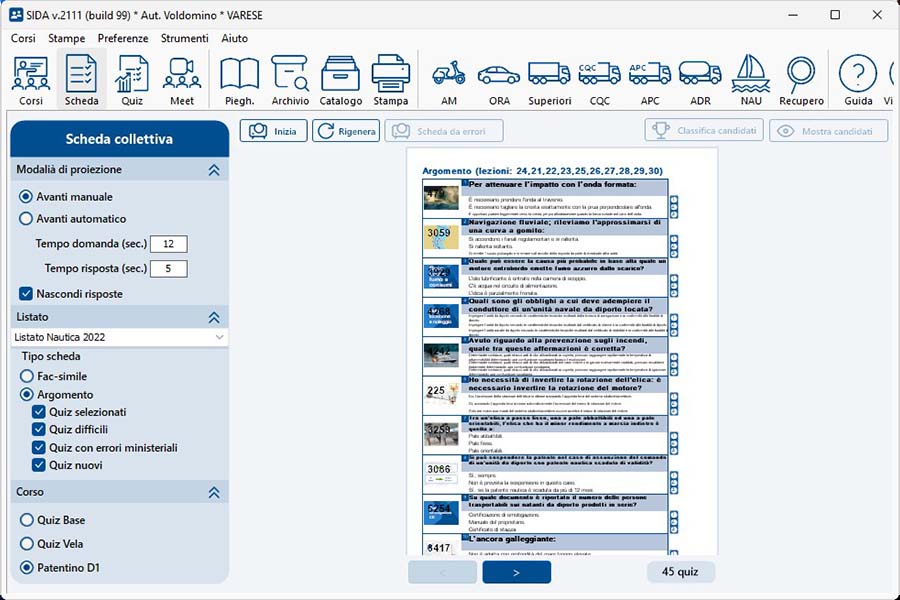
Task: Open the Recupero magnifier icon
Action: [800, 80]
